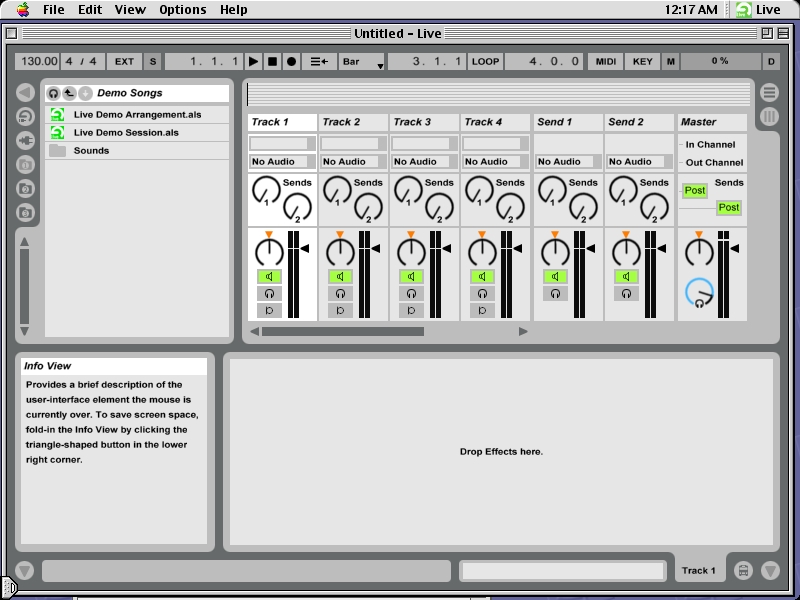Collapse Info View with bottom-left triangle button
This screenshot has width=800, height=600.
pyautogui.click(x=24, y=570)
